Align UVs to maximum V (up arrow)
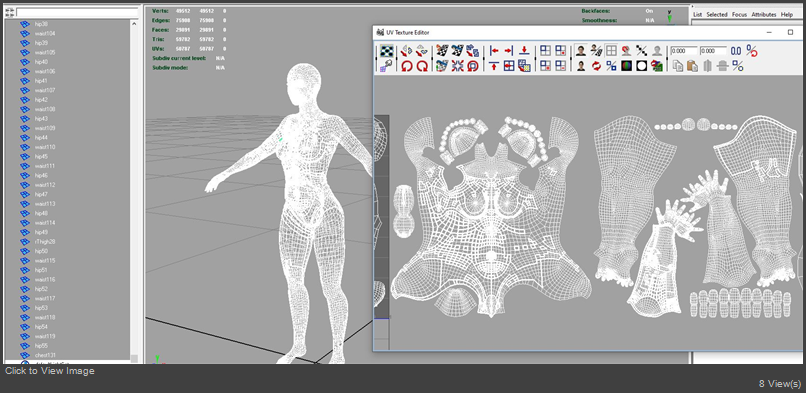The image size is (806, 393). click(x=493, y=66)
